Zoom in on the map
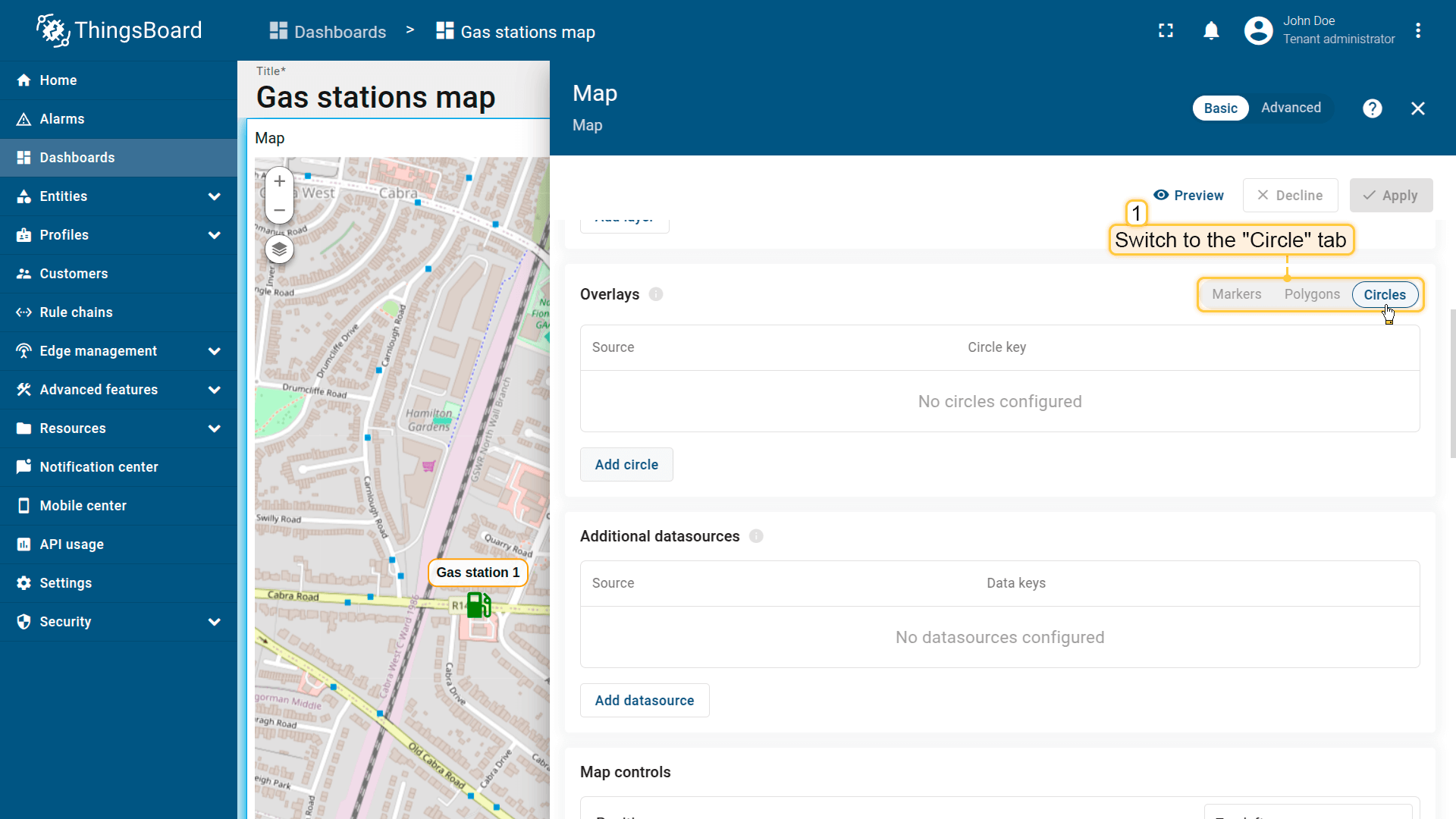Screen dimensions: 1456x819 (279, 181)
